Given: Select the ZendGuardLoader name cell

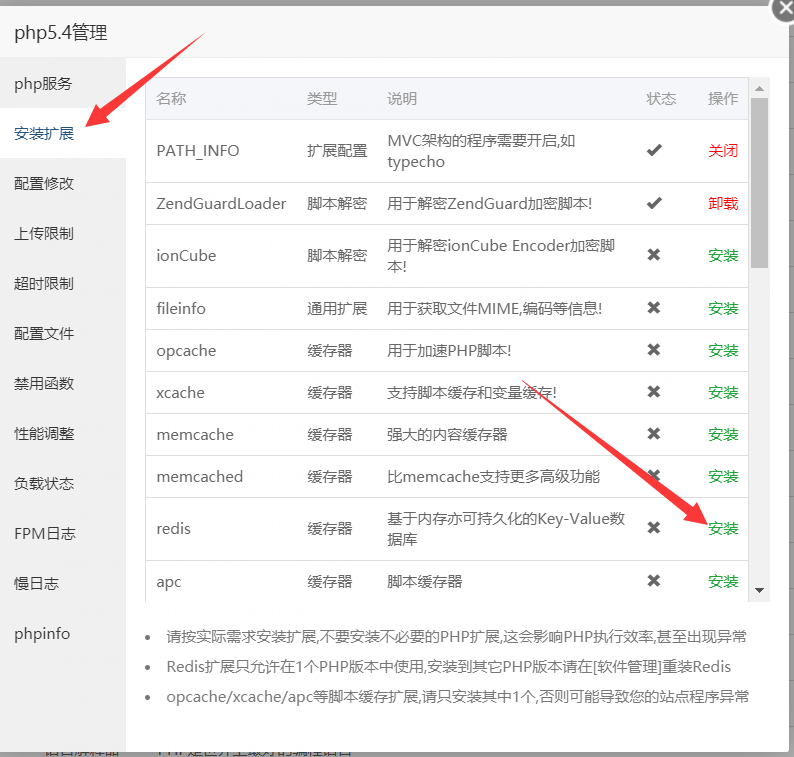Looking at the screenshot, I should point(221,204).
